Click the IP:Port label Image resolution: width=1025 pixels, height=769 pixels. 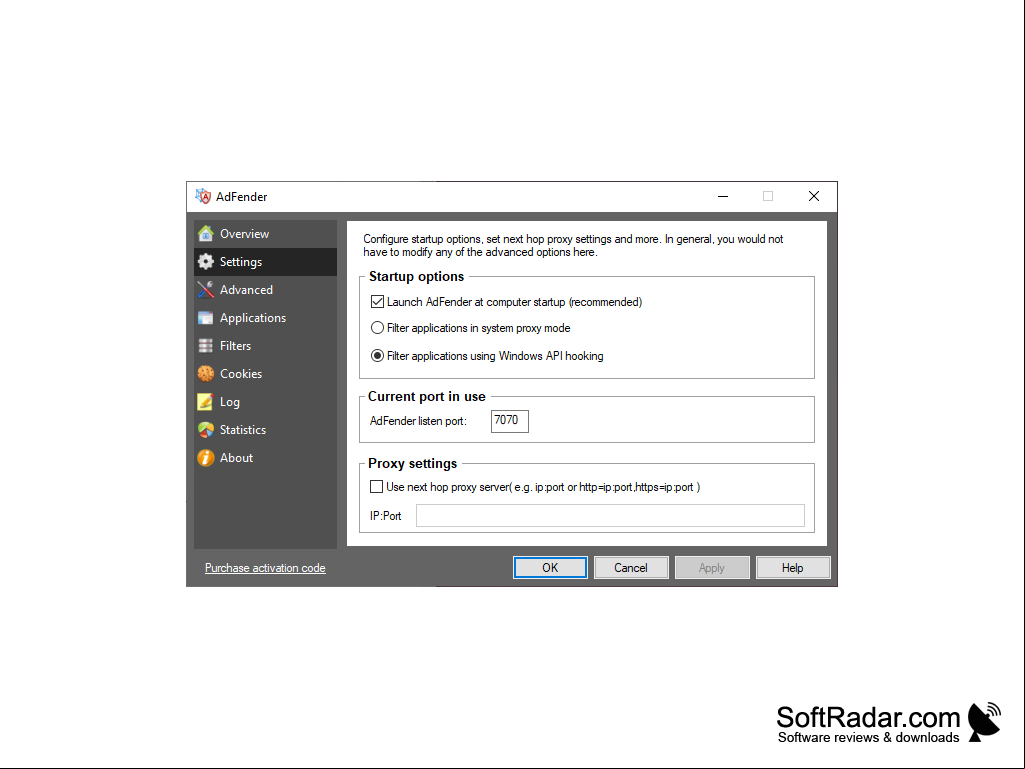click(x=386, y=516)
